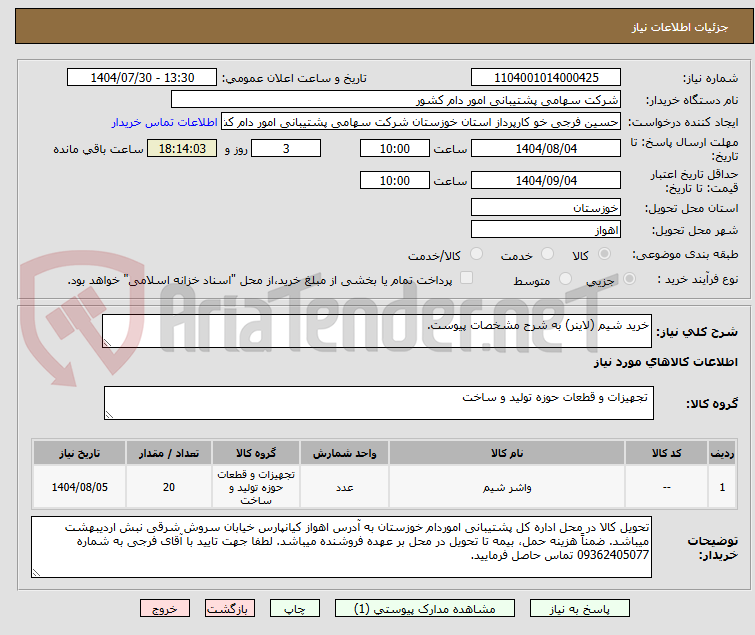Click the گروه کالا table column header
The width and height of the screenshot is (755, 635).
tap(256, 453)
